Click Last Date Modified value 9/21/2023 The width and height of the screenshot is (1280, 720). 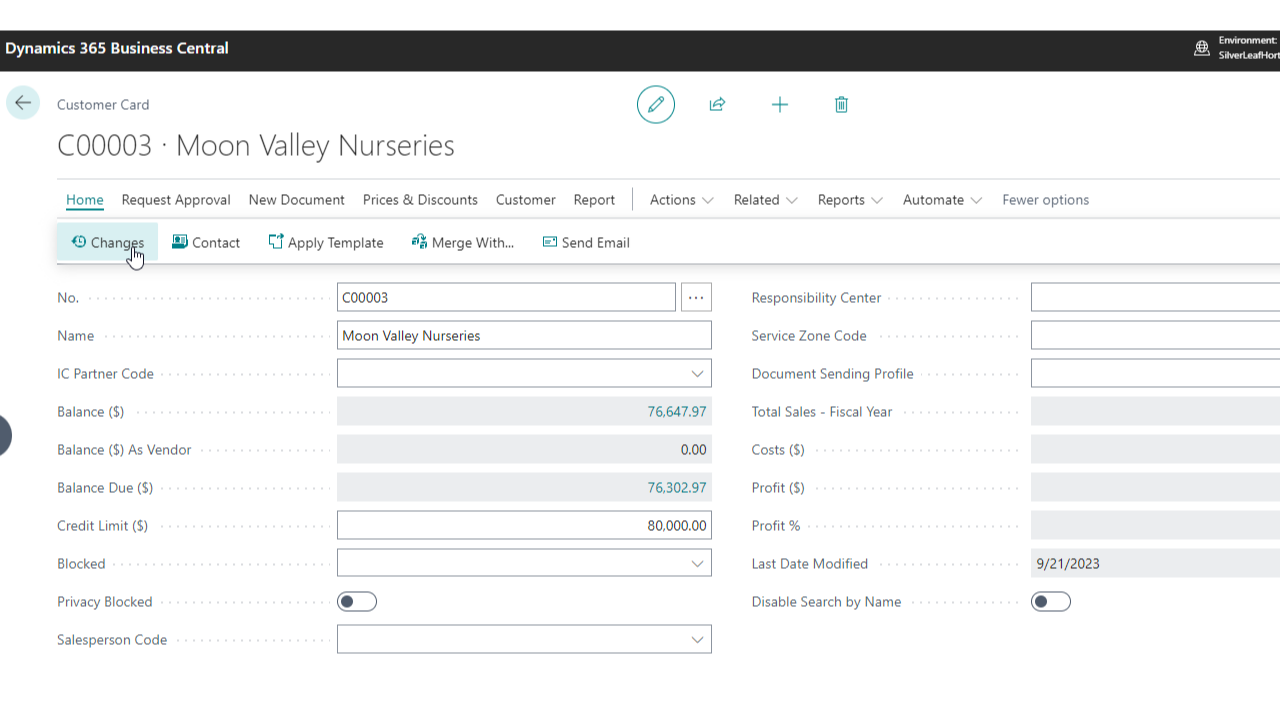(1068, 563)
